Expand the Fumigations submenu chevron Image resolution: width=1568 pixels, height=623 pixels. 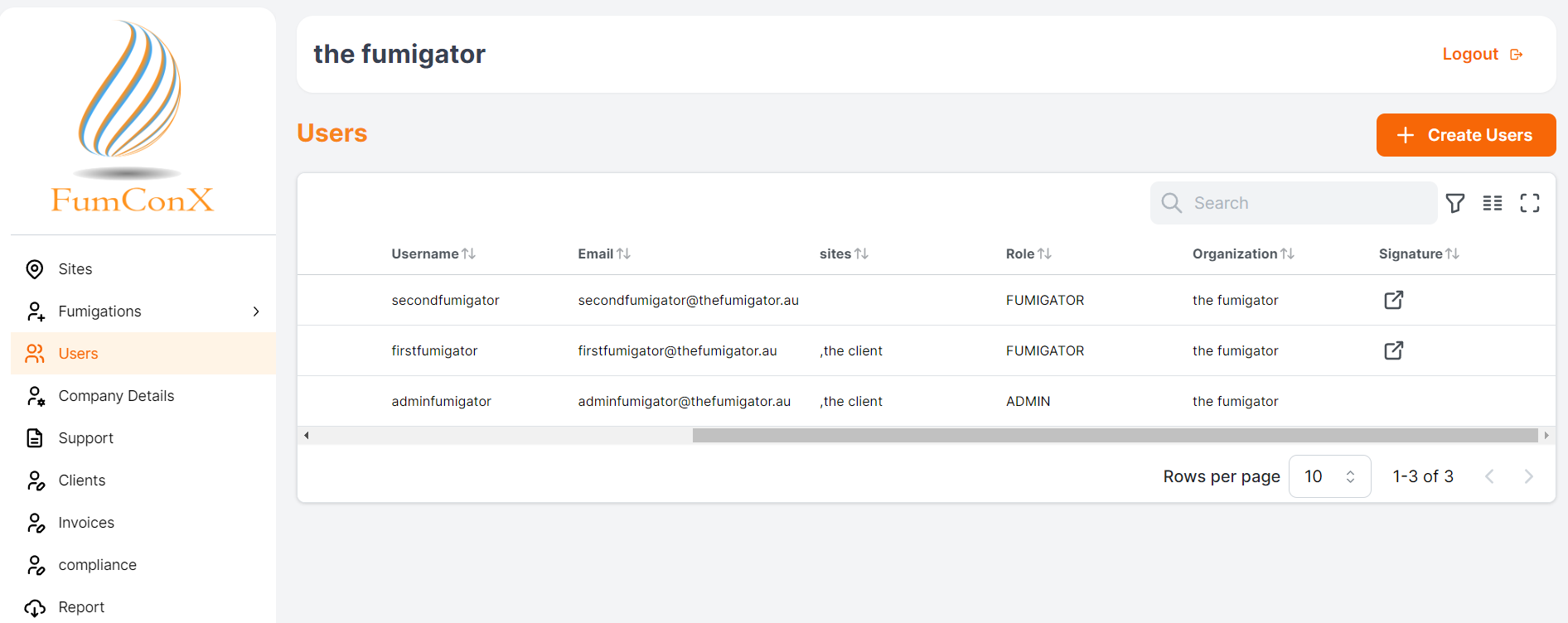256,311
